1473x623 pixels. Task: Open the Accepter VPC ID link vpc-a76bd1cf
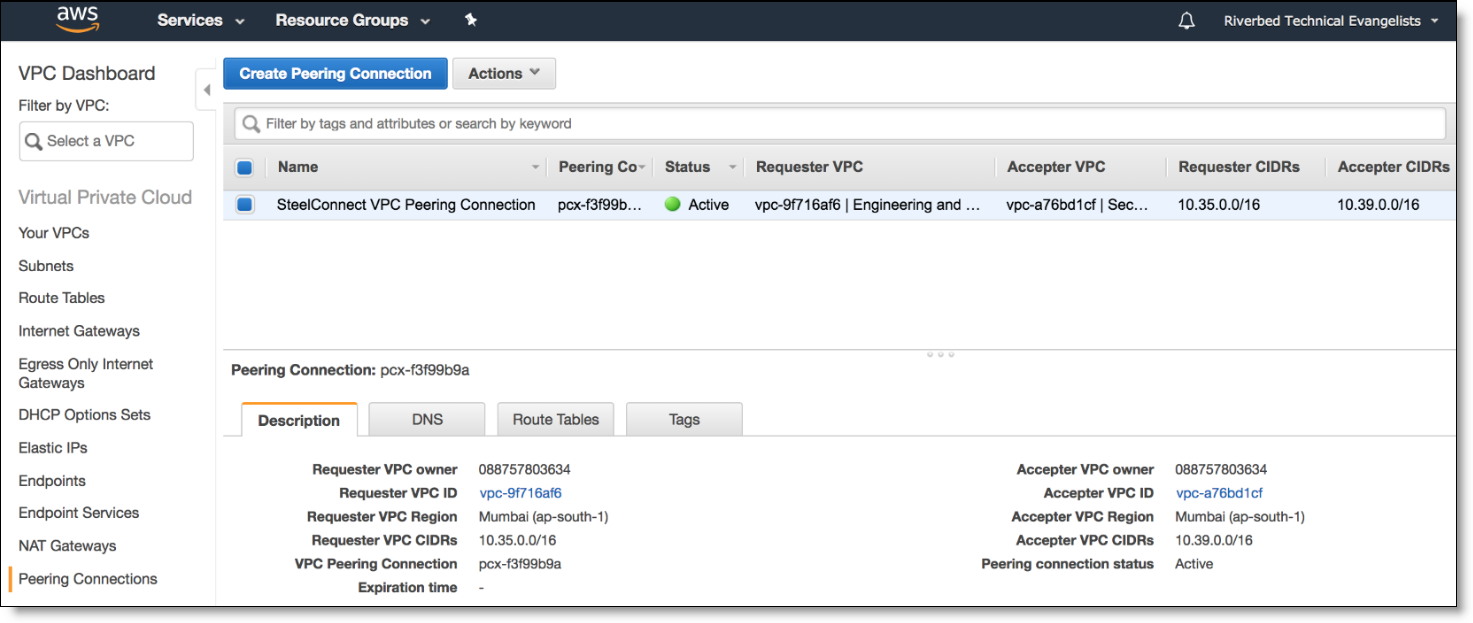(x=1219, y=493)
